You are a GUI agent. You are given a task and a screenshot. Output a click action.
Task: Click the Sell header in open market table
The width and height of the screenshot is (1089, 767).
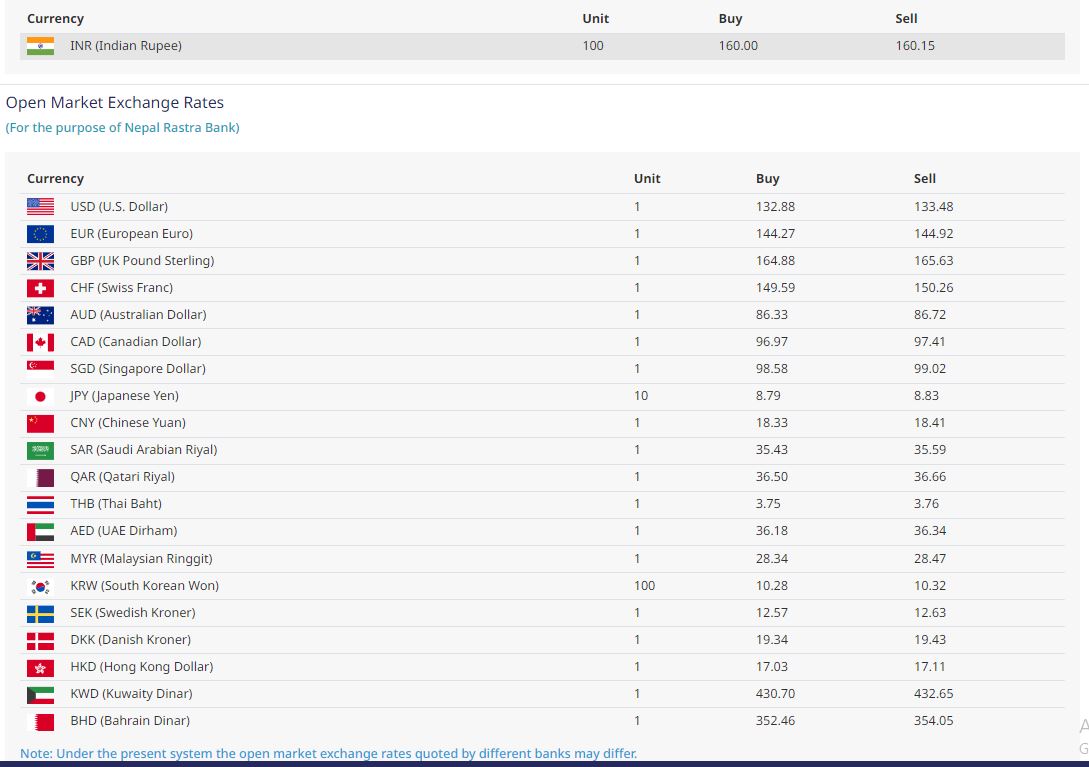click(x=924, y=179)
